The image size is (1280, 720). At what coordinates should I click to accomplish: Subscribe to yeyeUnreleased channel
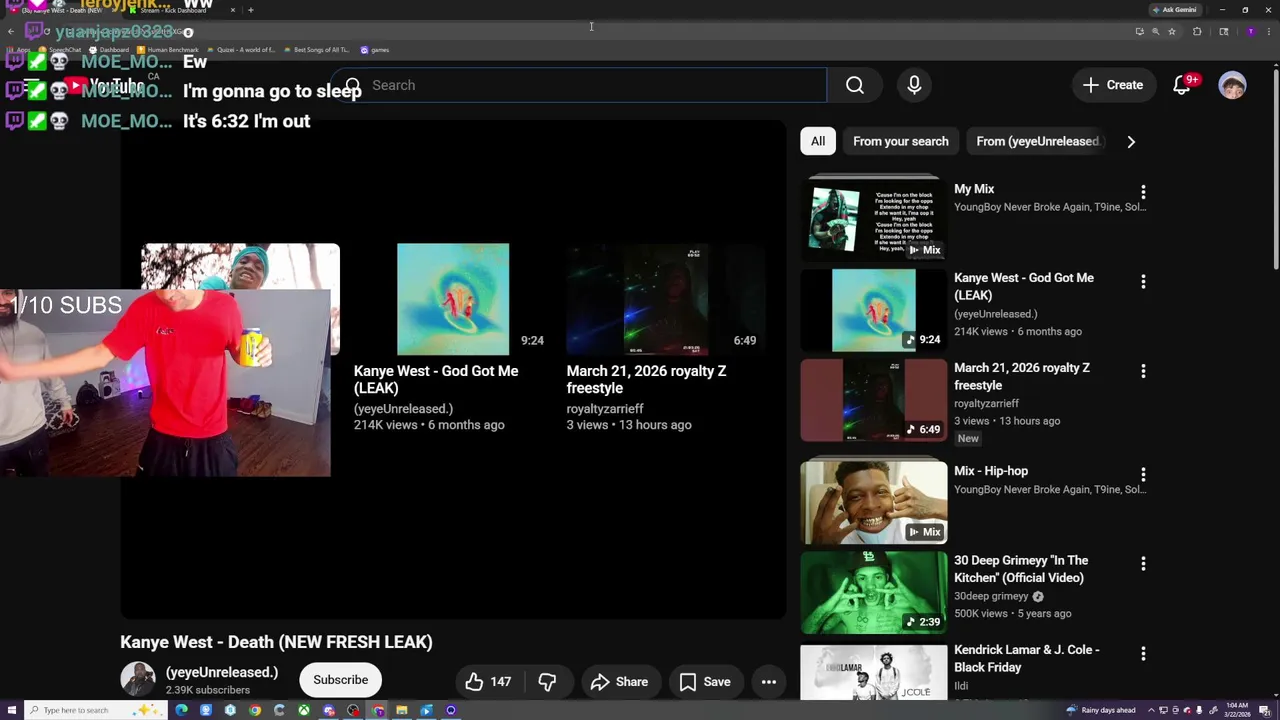point(341,680)
